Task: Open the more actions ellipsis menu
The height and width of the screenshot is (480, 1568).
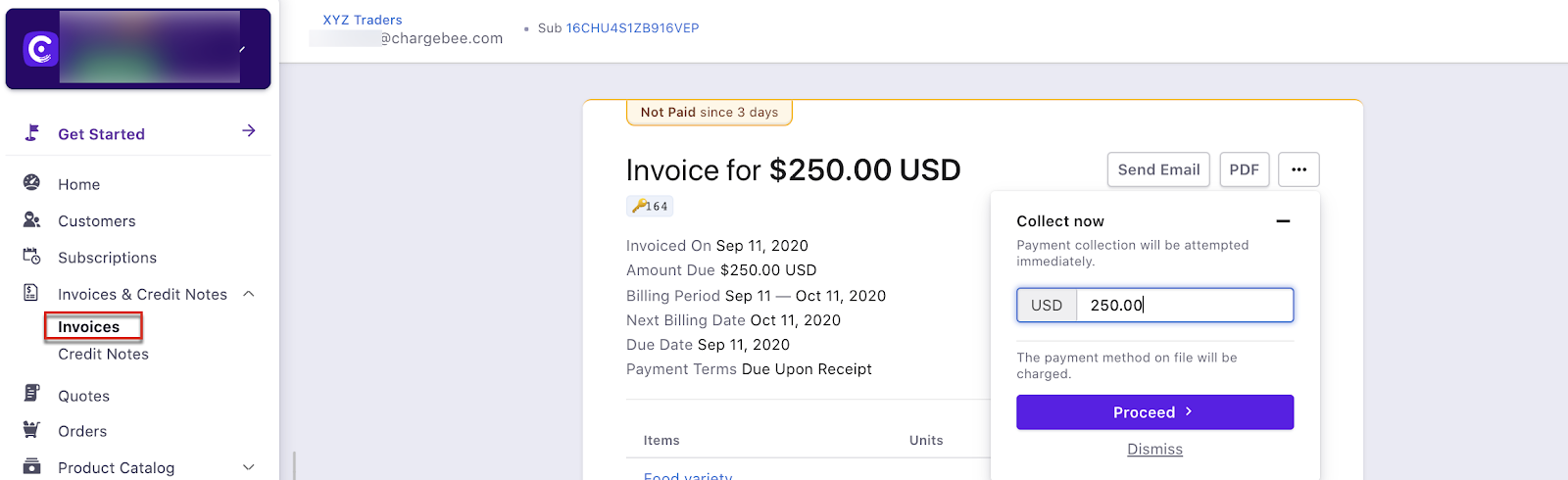Action: pos(1298,169)
